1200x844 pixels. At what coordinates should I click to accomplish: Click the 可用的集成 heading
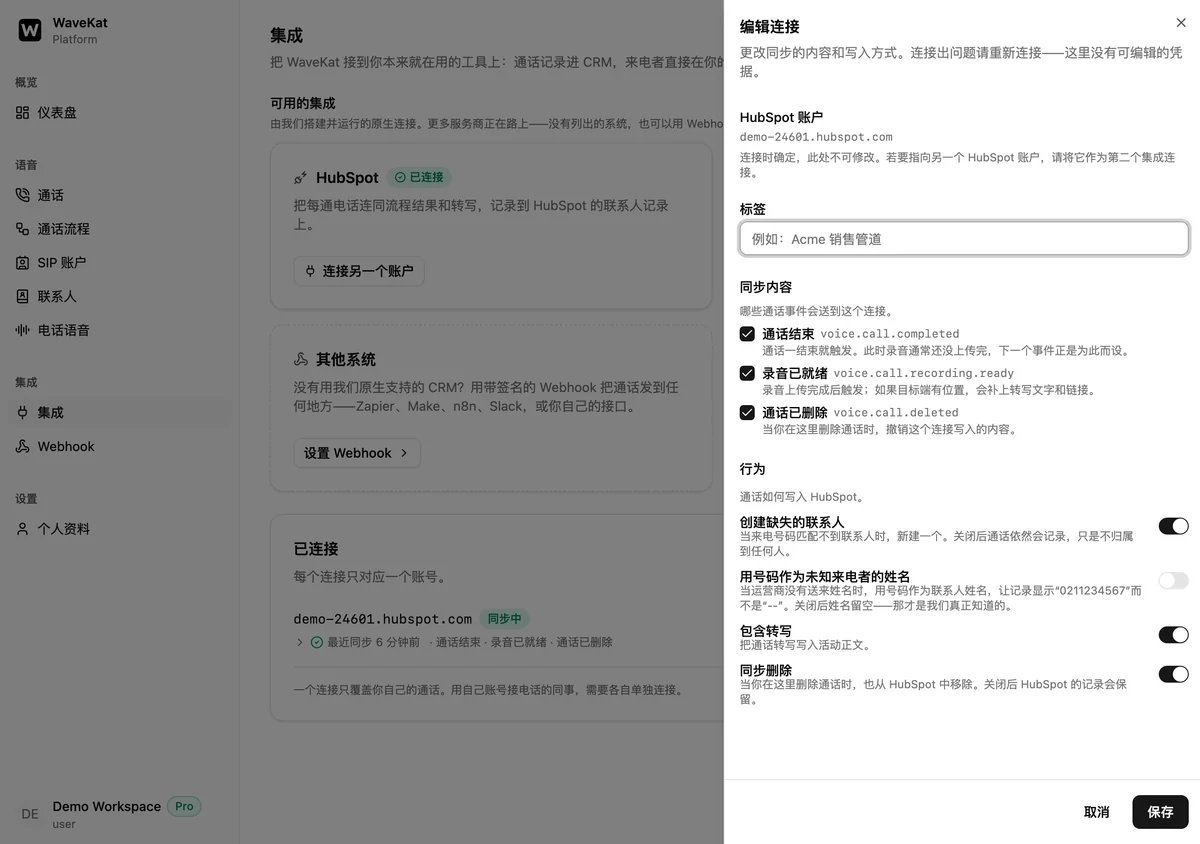(x=303, y=103)
